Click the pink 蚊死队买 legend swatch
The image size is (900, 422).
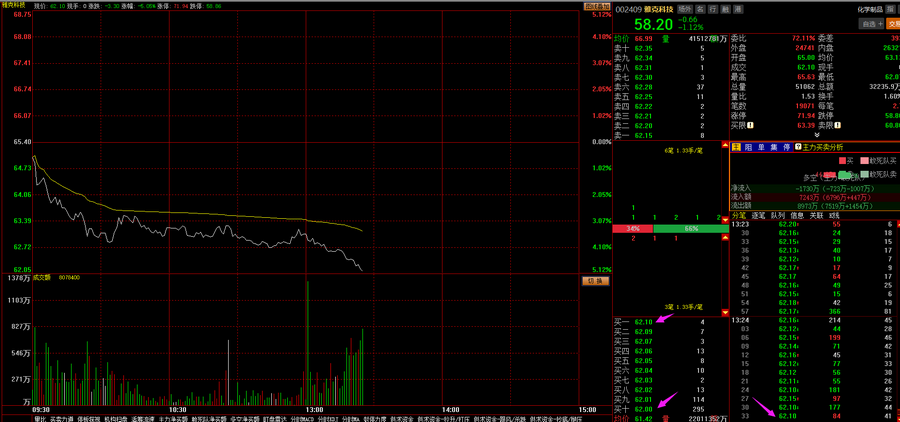pyautogui.click(x=863, y=161)
